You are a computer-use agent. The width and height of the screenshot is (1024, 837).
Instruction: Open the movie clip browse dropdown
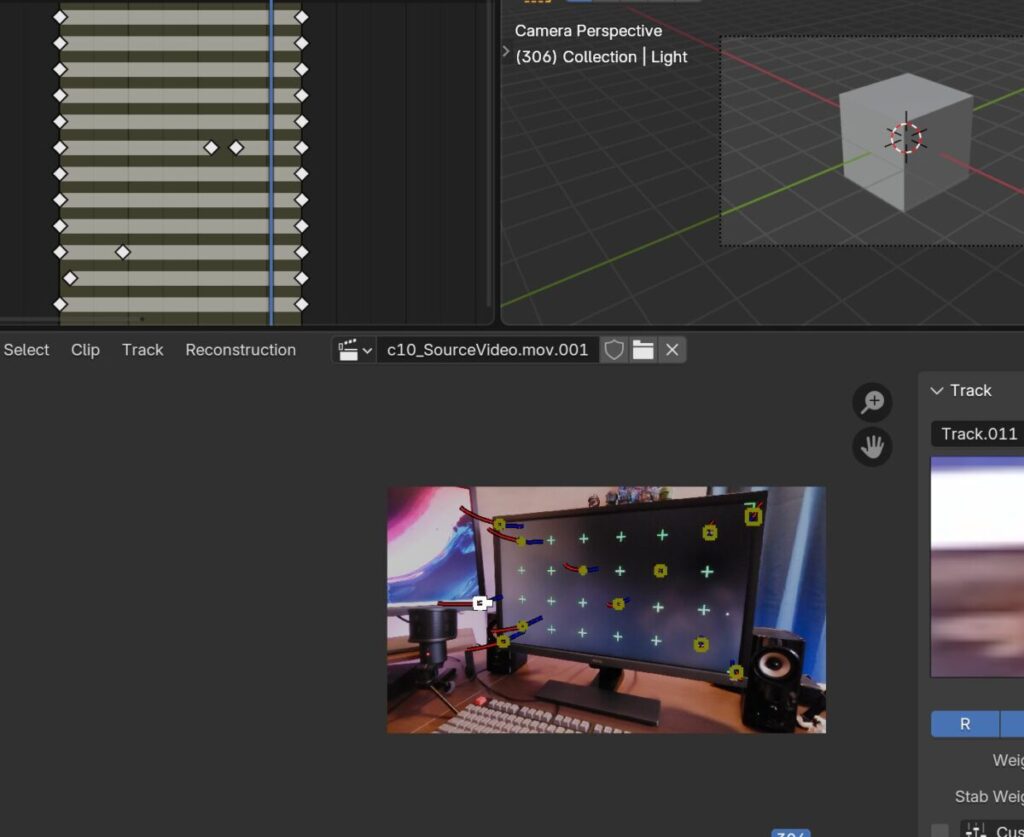pyautogui.click(x=355, y=350)
